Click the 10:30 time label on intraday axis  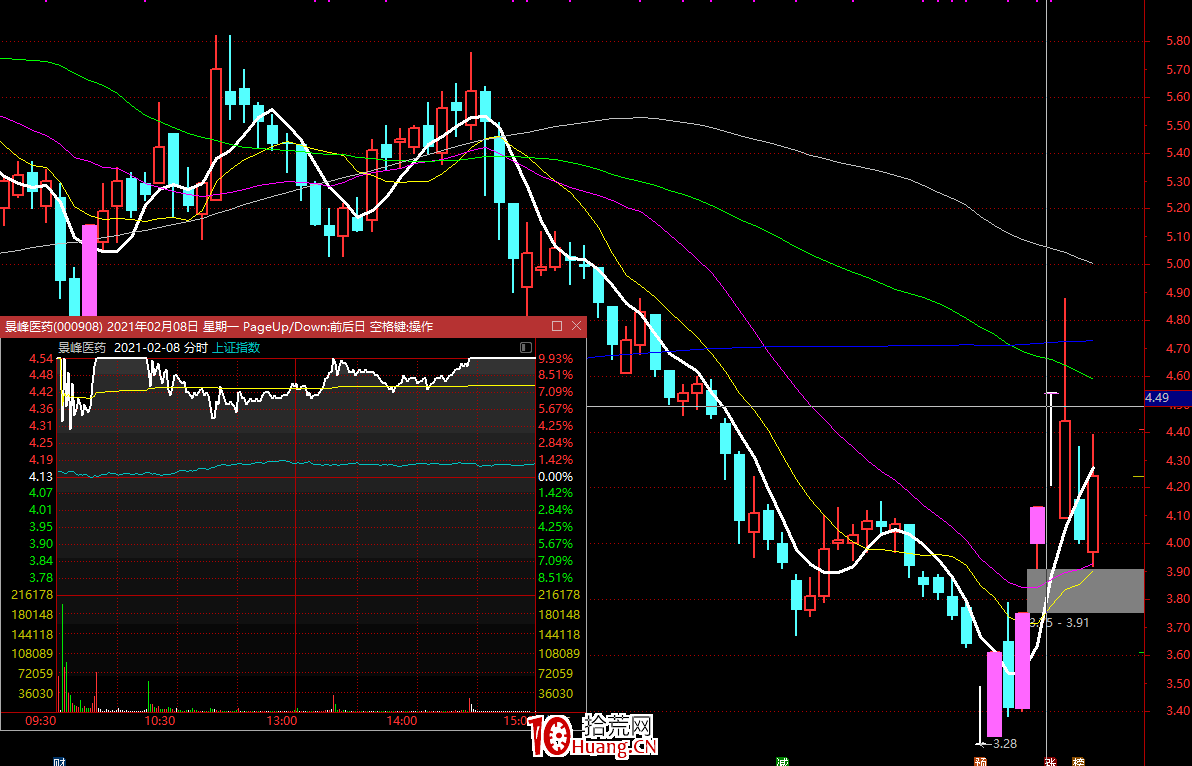click(160, 720)
